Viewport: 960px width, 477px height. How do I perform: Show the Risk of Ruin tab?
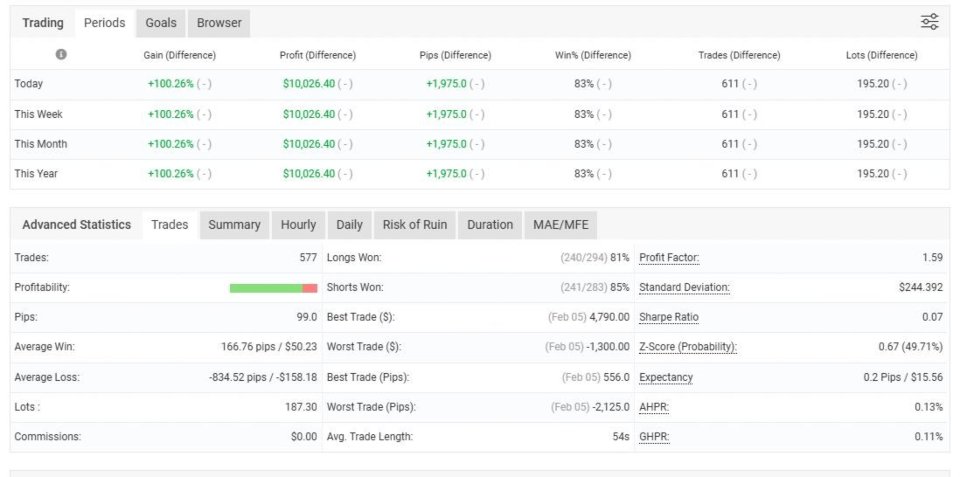pos(414,225)
